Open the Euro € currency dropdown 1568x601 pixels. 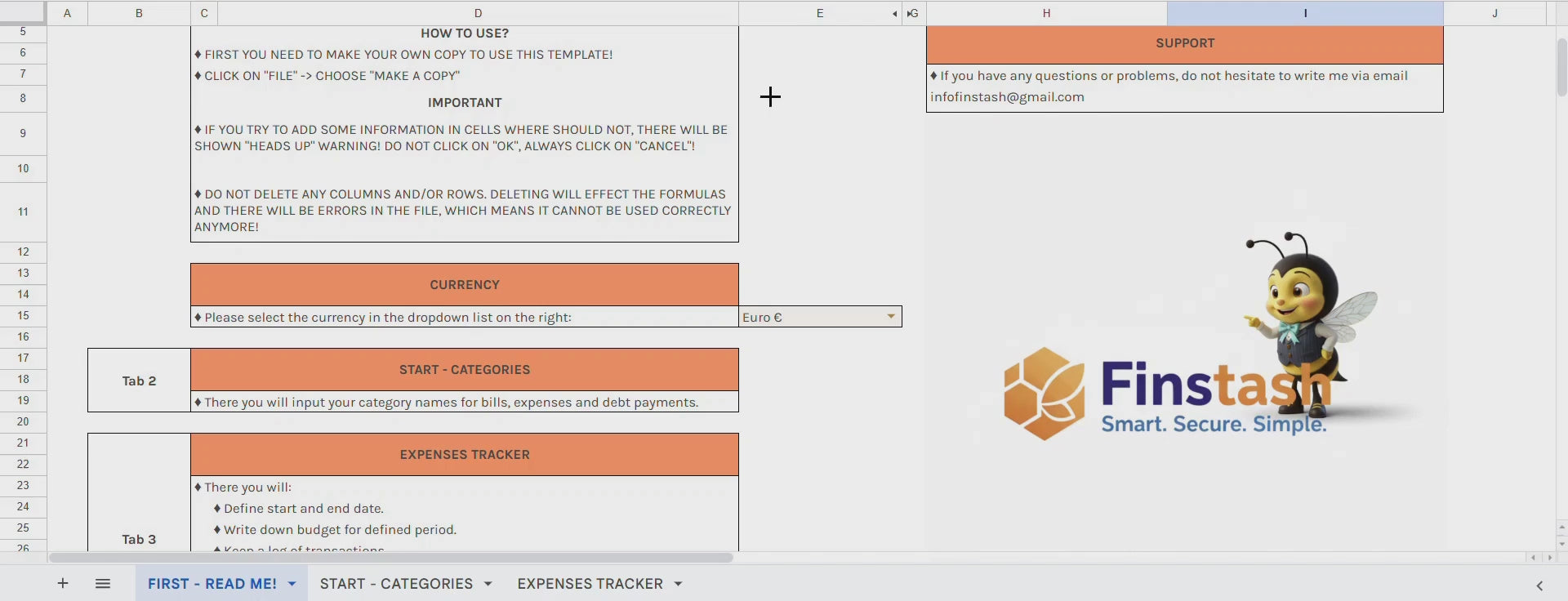coord(891,317)
